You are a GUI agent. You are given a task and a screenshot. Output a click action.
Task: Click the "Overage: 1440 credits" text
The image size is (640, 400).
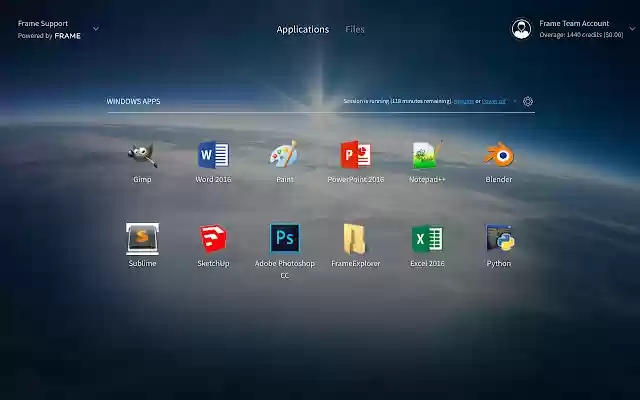[581, 35]
